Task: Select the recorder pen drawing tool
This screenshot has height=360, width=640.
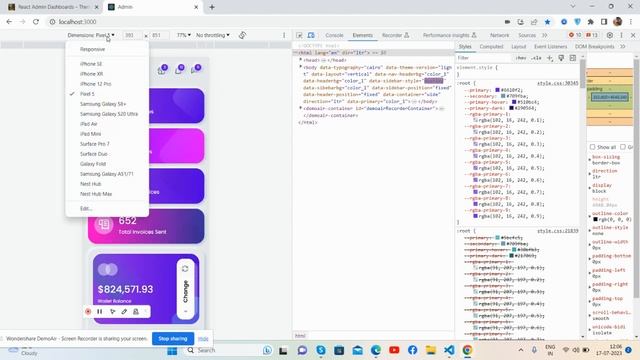Action: 124,311
